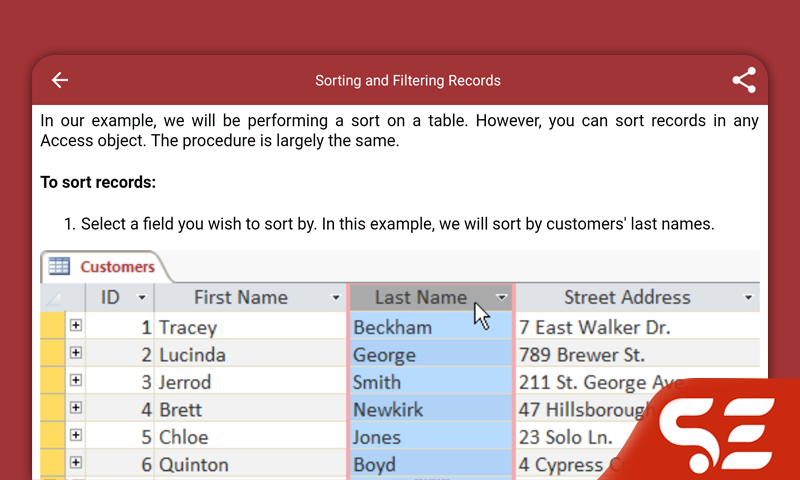Viewport: 800px width, 480px height.
Task: Click the Customers table icon
Action: 59,266
